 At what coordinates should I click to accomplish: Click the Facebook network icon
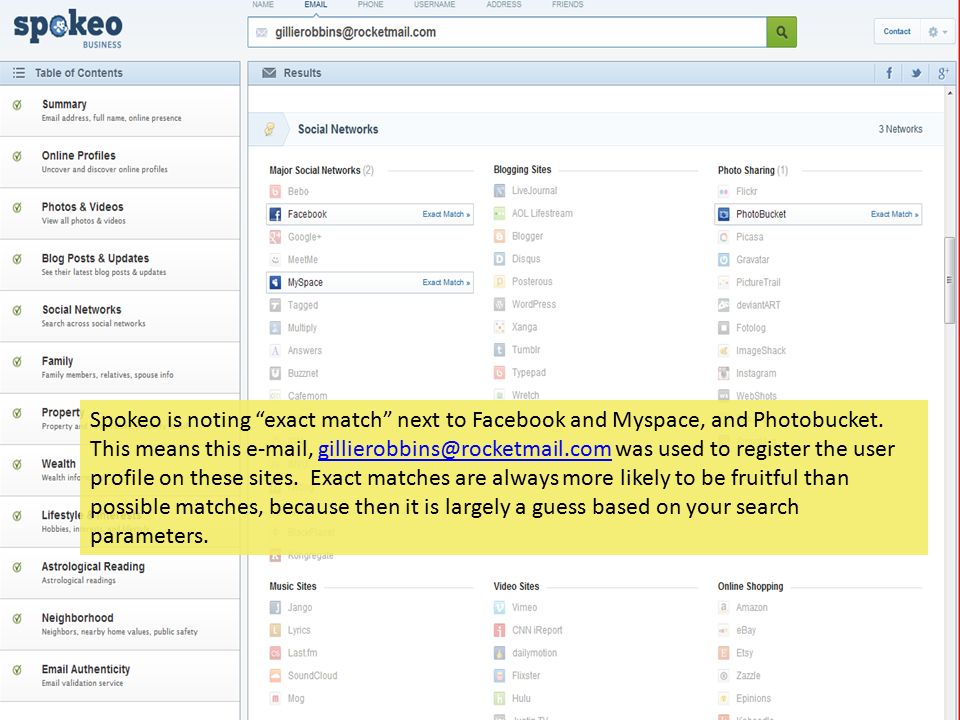coord(276,214)
